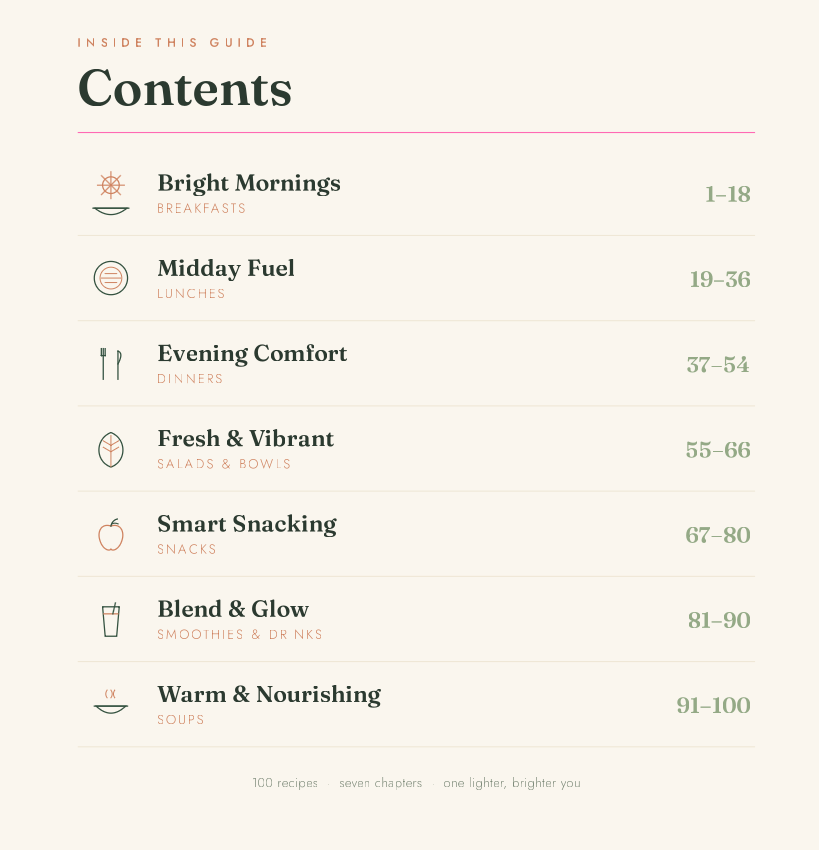
Task: Go to the Evening Comfort chapter title
Action: click(x=252, y=353)
